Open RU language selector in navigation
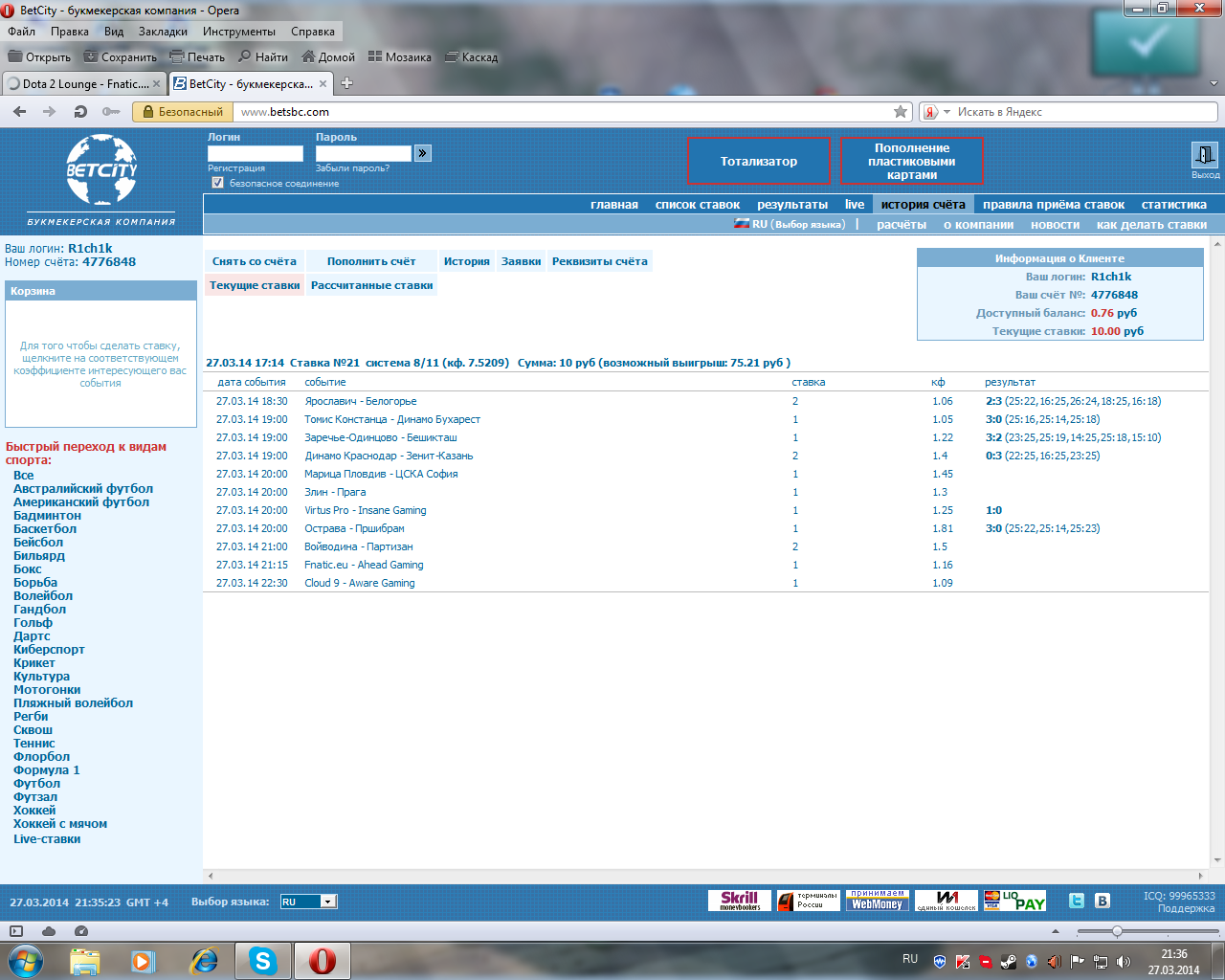Image resolution: width=1225 pixels, height=980 pixels. pyautogui.click(x=790, y=225)
